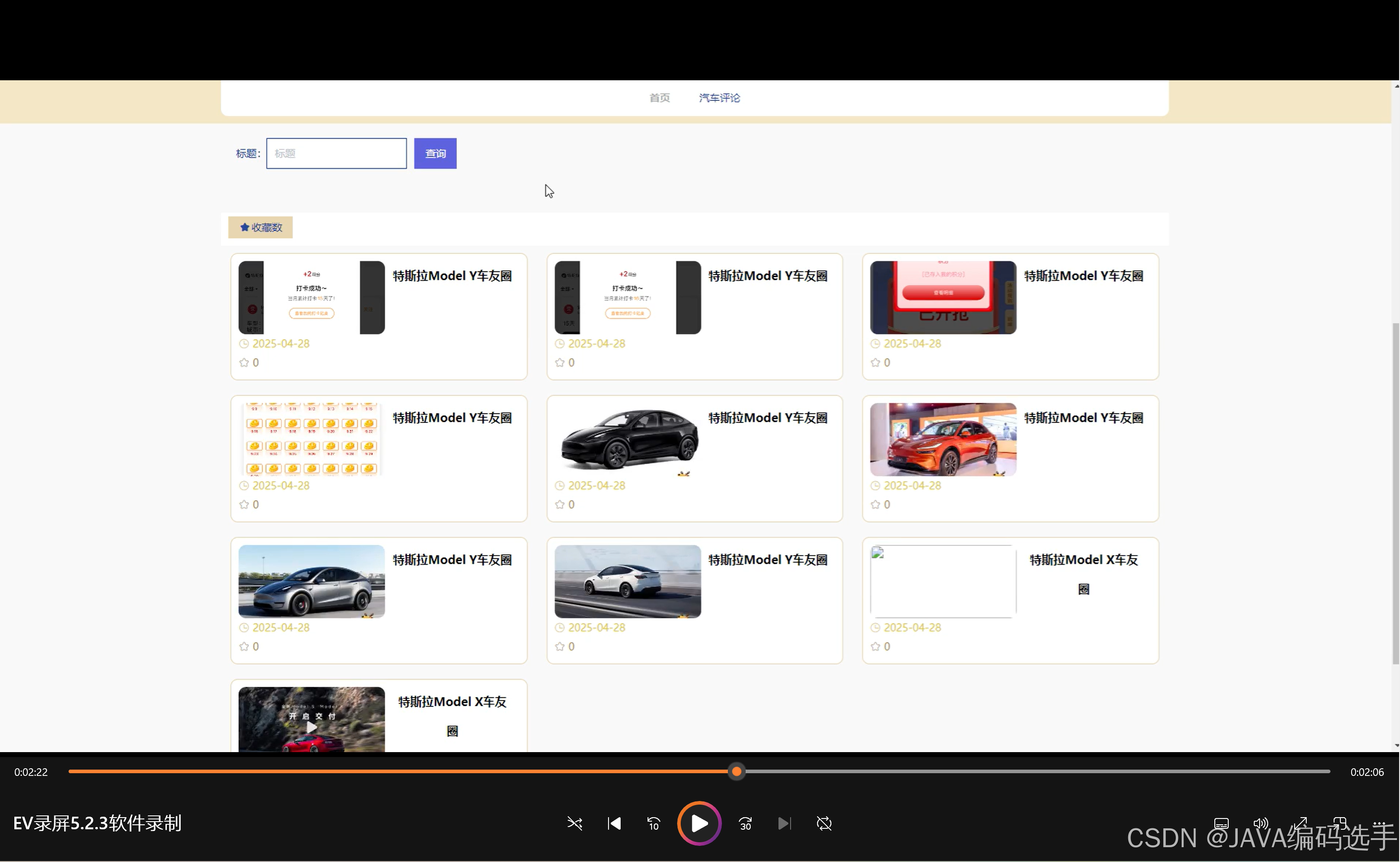Open the 特斯拉Model Y车友圈 title beside the white car
Image resolution: width=1400 pixels, height=862 pixels.
[768, 560]
